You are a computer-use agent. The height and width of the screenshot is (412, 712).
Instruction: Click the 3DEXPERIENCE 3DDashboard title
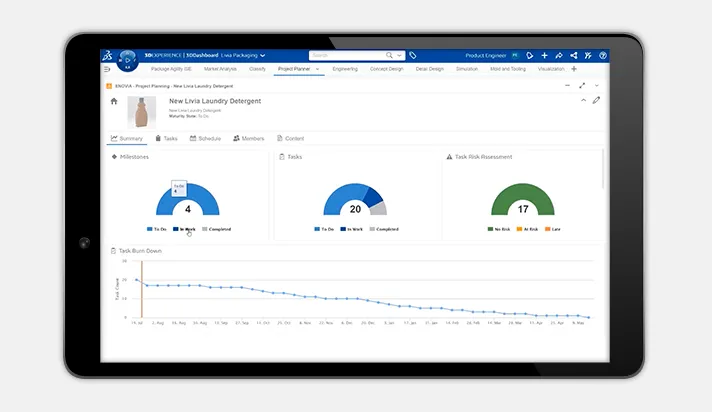click(181, 55)
